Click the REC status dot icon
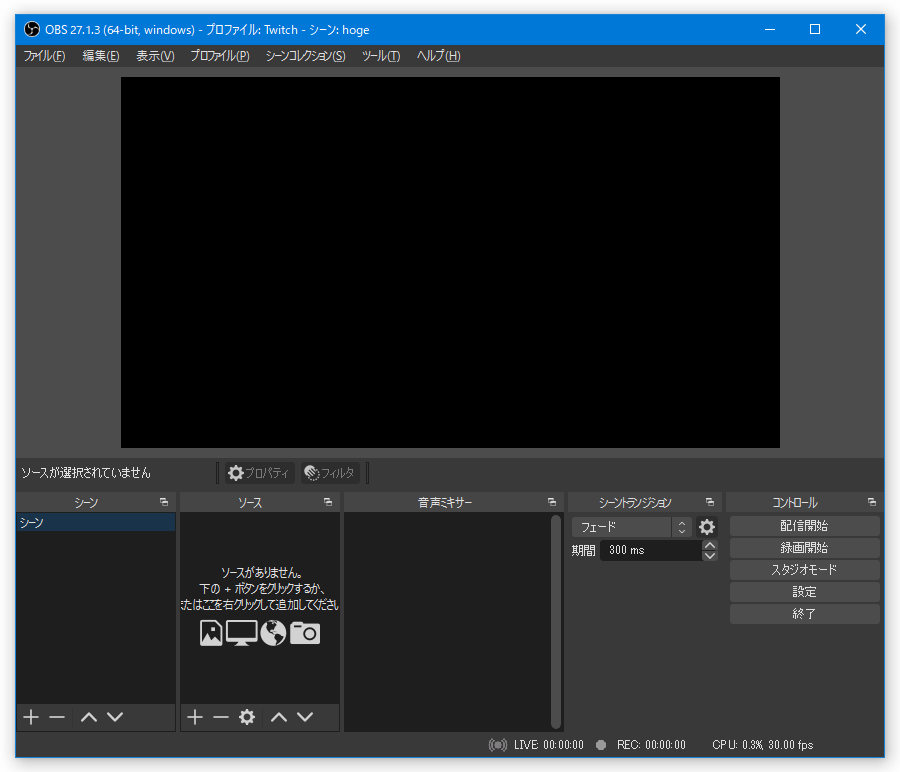 [601, 745]
